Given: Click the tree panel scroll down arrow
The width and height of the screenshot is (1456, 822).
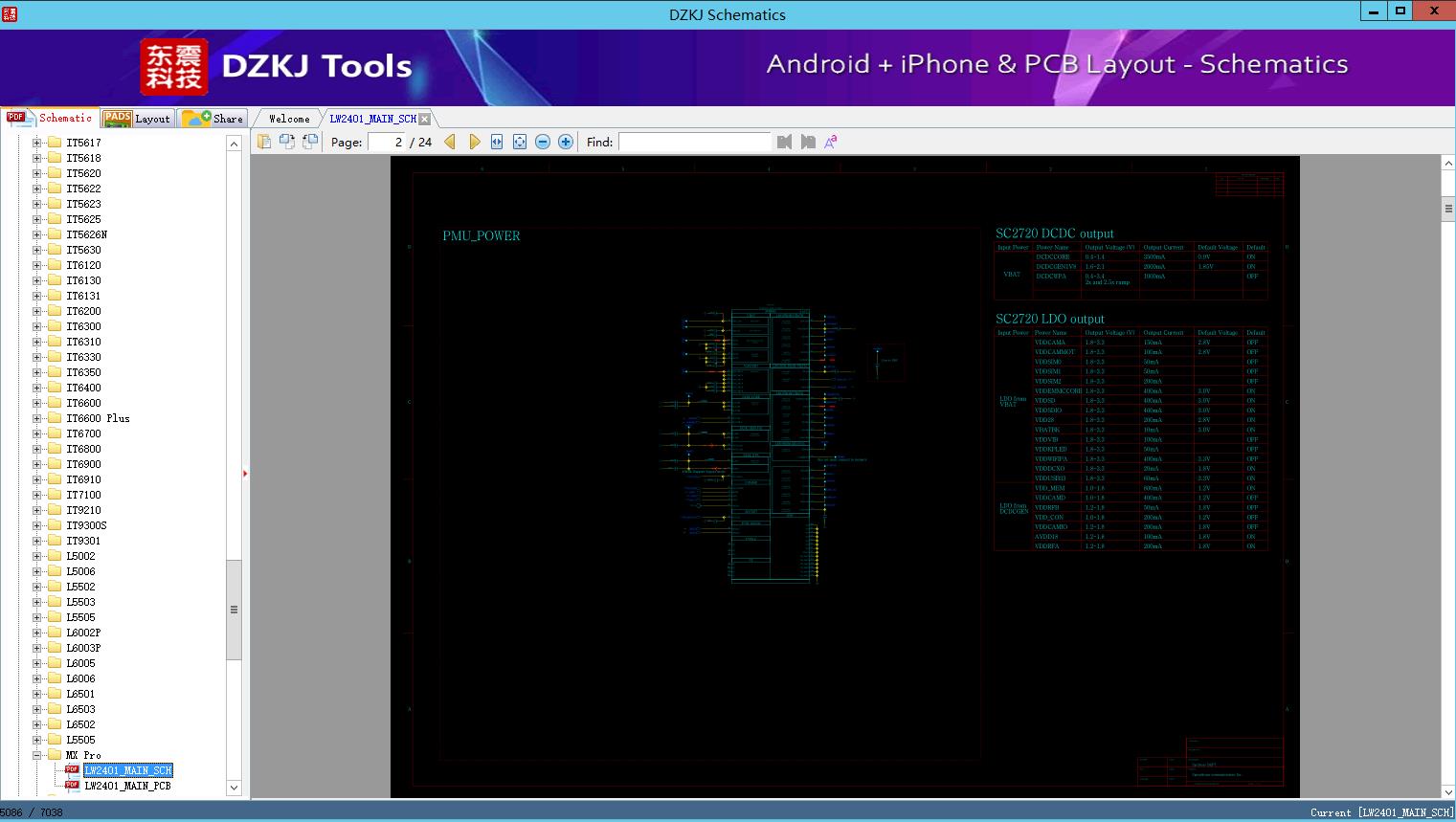Looking at the screenshot, I should pos(234,788).
